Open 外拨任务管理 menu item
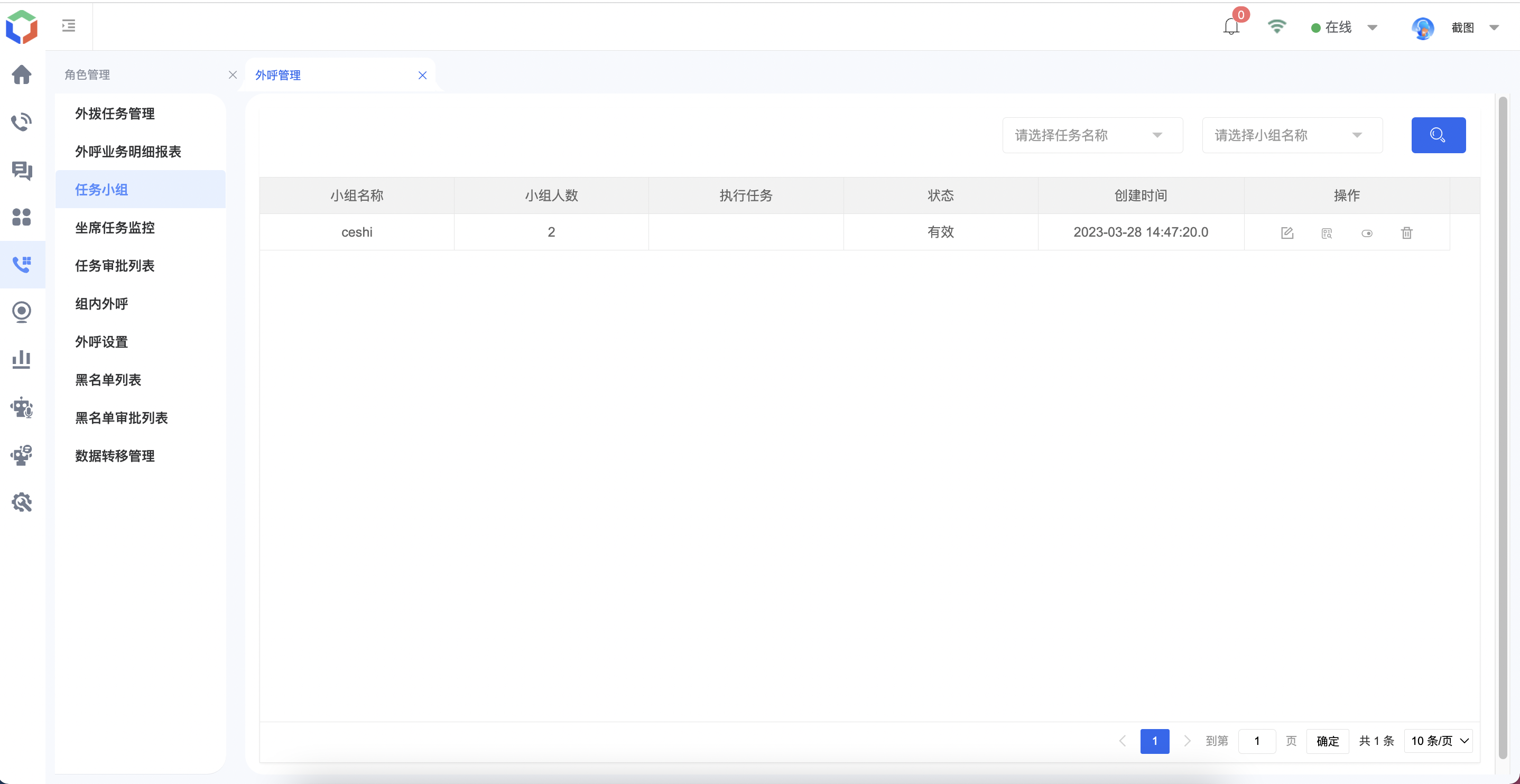The image size is (1520, 784). (141, 113)
